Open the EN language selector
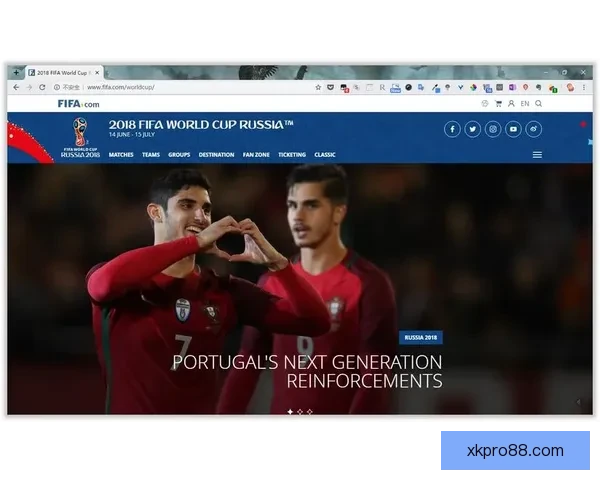This screenshot has width=600, height=480. 525,103
